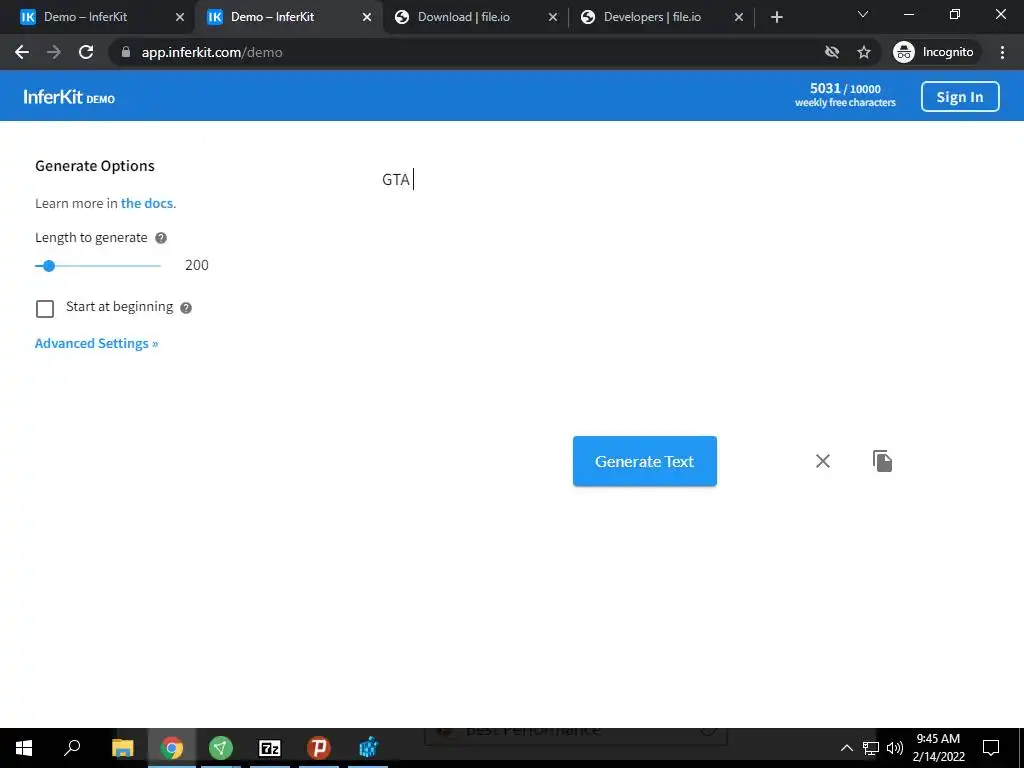Viewport: 1024px width, 768px height.
Task: Click the third-party cookies blocked eye icon
Action: [x=831, y=52]
